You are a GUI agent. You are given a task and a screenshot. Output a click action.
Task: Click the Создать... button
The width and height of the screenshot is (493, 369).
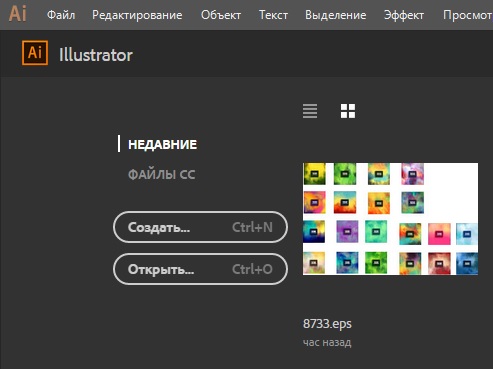[x=200, y=227]
